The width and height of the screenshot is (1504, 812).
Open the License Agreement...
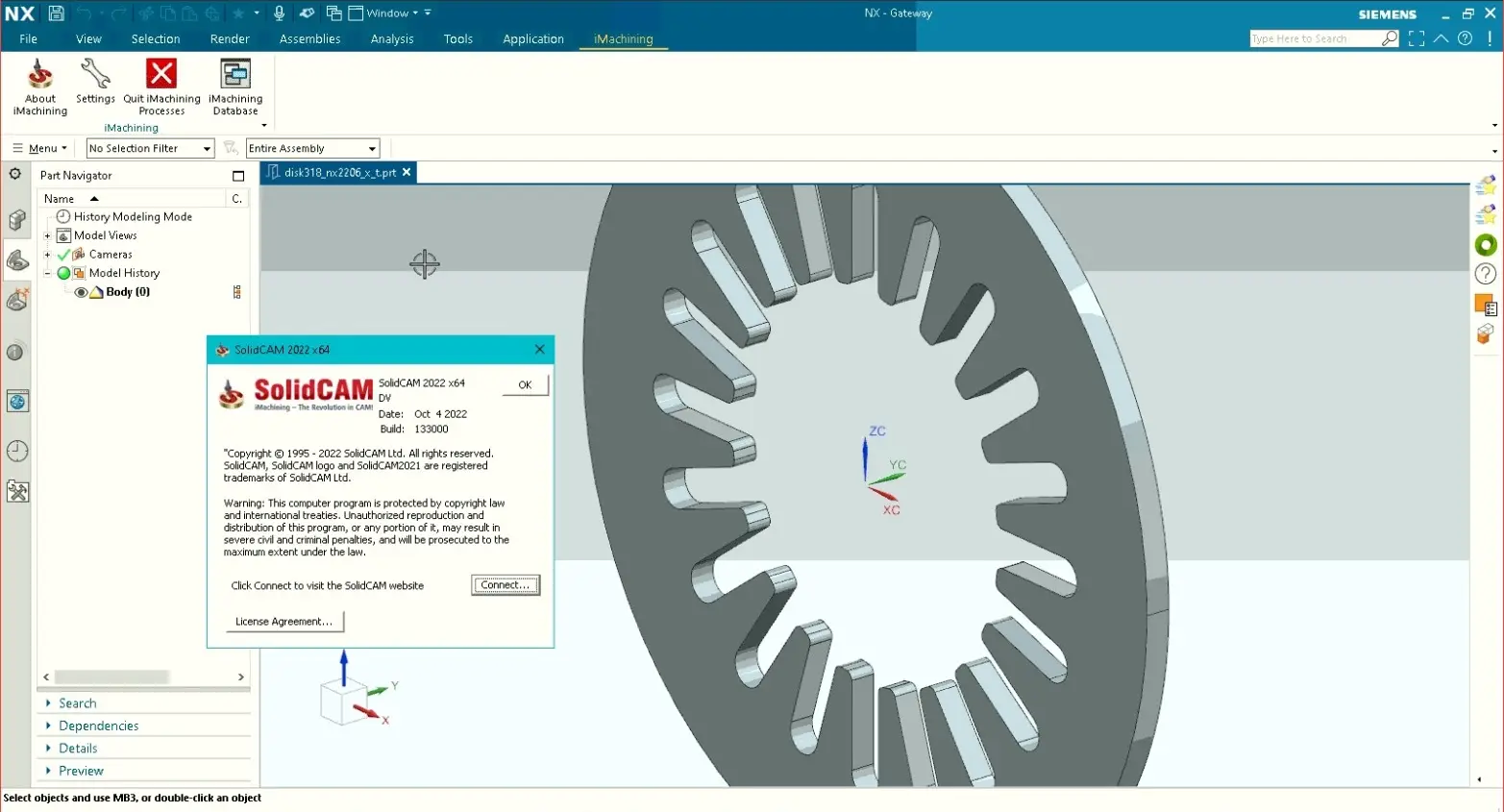click(x=284, y=622)
